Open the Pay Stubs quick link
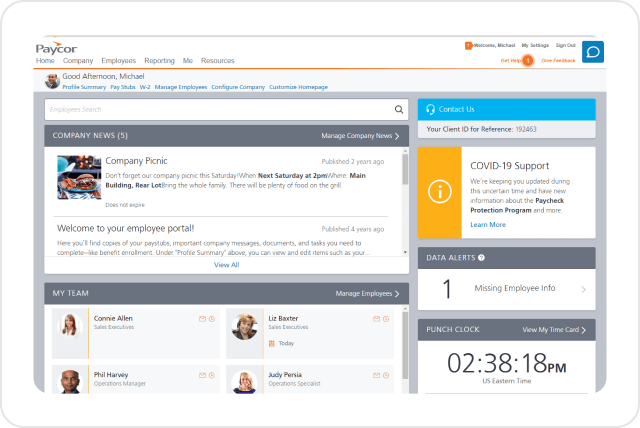640x428 pixels. (x=122, y=87)
